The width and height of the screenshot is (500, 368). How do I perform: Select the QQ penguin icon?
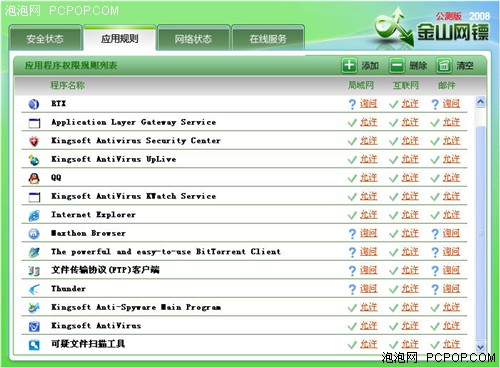(x=34, y=178)
